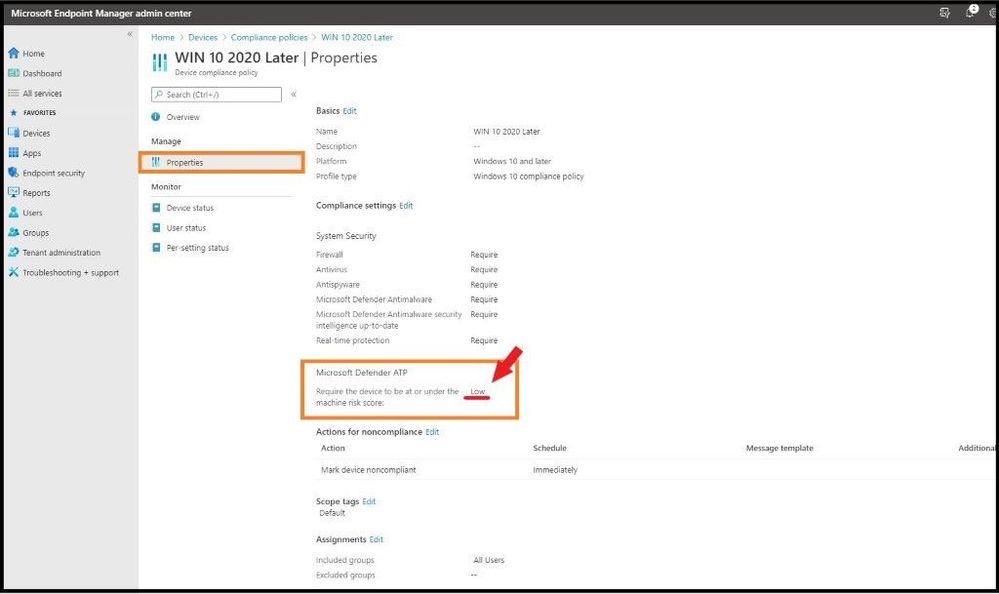999x594 pixels.
Task: Click the Firewall 'Require' value
Action: [x=484, y=255]
